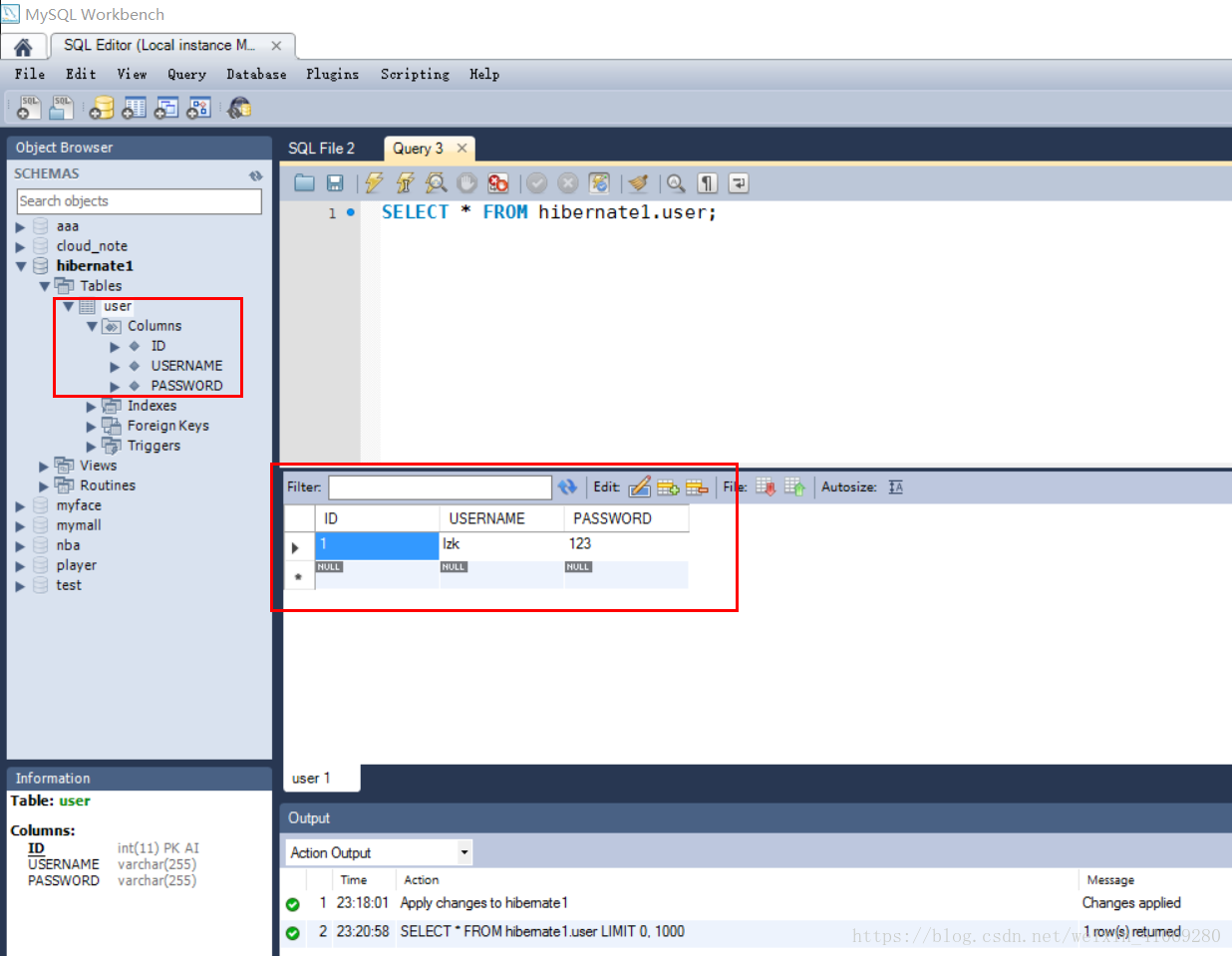Toggle word wrap icon in query toolbar

click(739, 182)
